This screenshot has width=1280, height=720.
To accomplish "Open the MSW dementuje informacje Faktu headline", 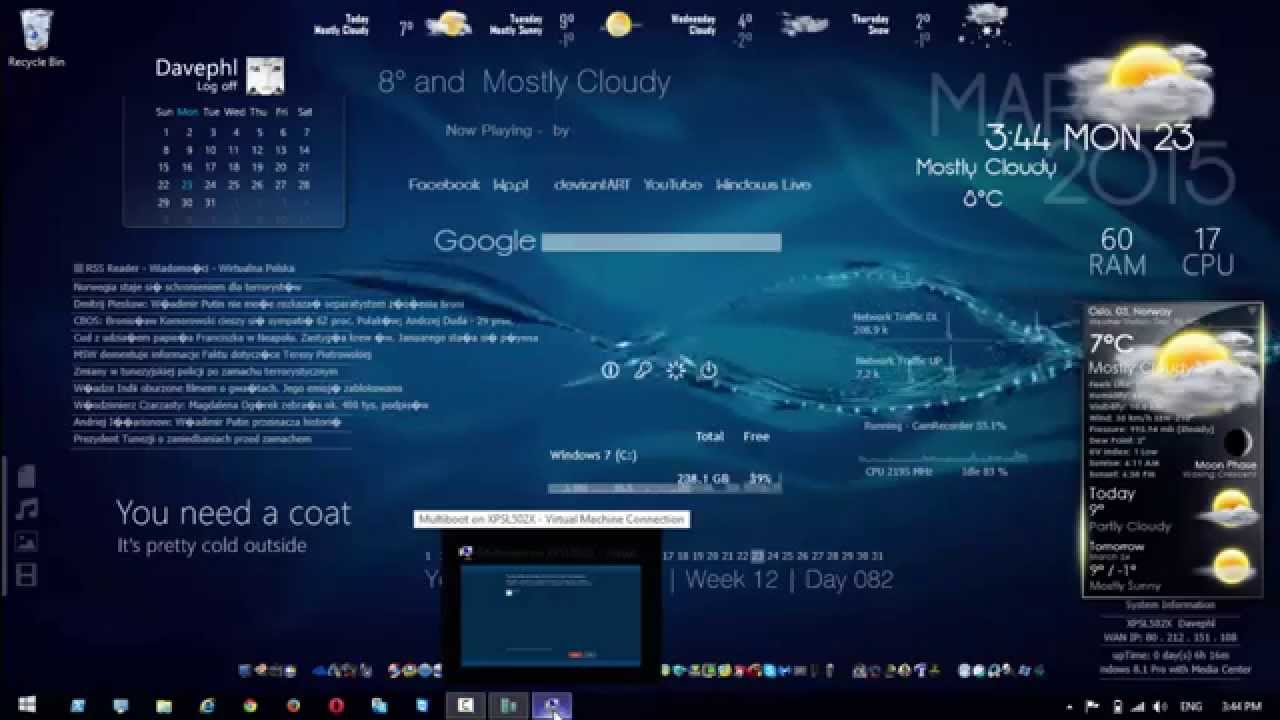I will 222,354.
